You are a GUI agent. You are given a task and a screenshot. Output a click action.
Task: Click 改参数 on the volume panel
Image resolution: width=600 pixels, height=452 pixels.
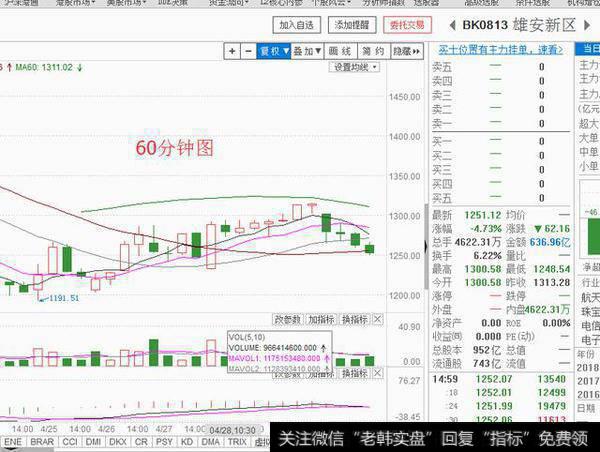pyautogui.click(x=288, y=320)
